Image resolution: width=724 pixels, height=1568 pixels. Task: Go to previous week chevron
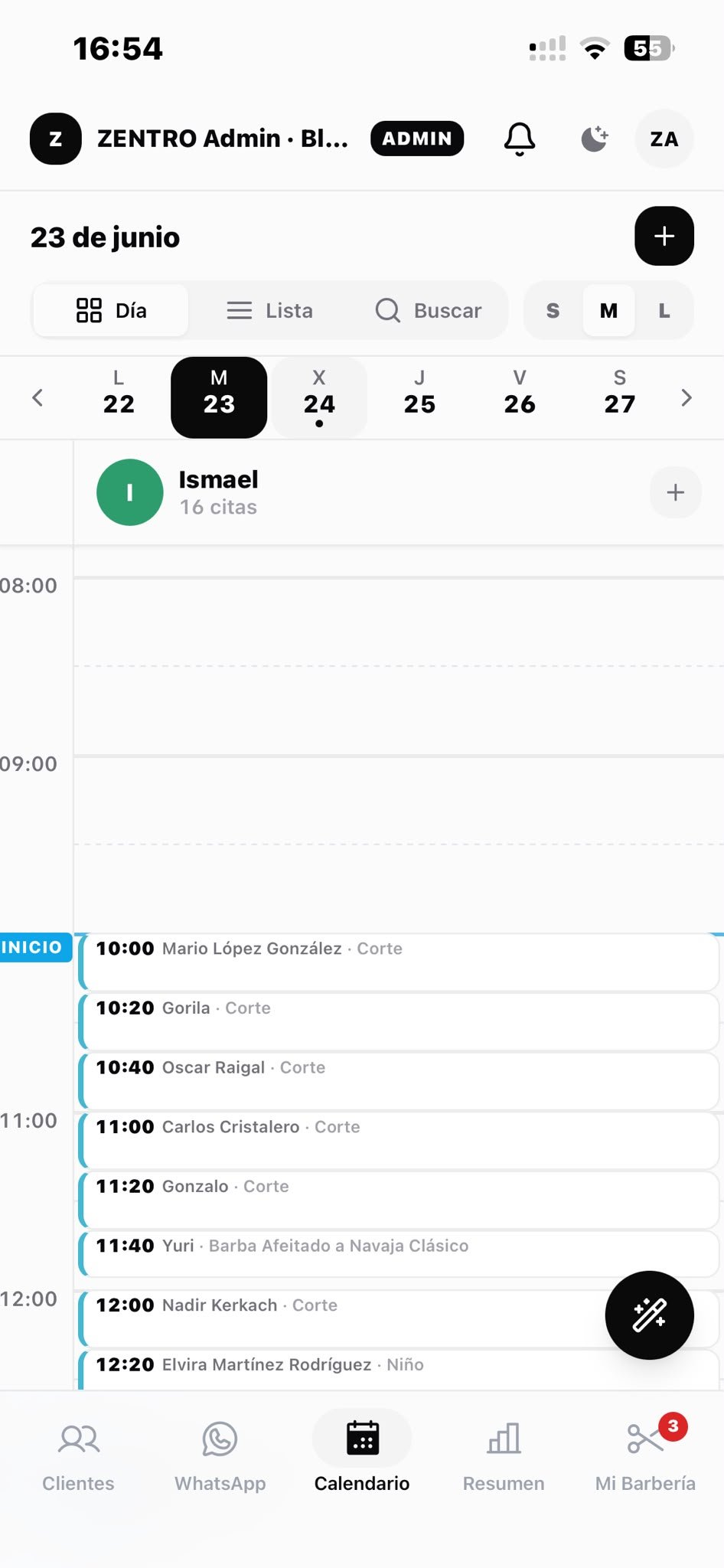click(x=37, y=397)
